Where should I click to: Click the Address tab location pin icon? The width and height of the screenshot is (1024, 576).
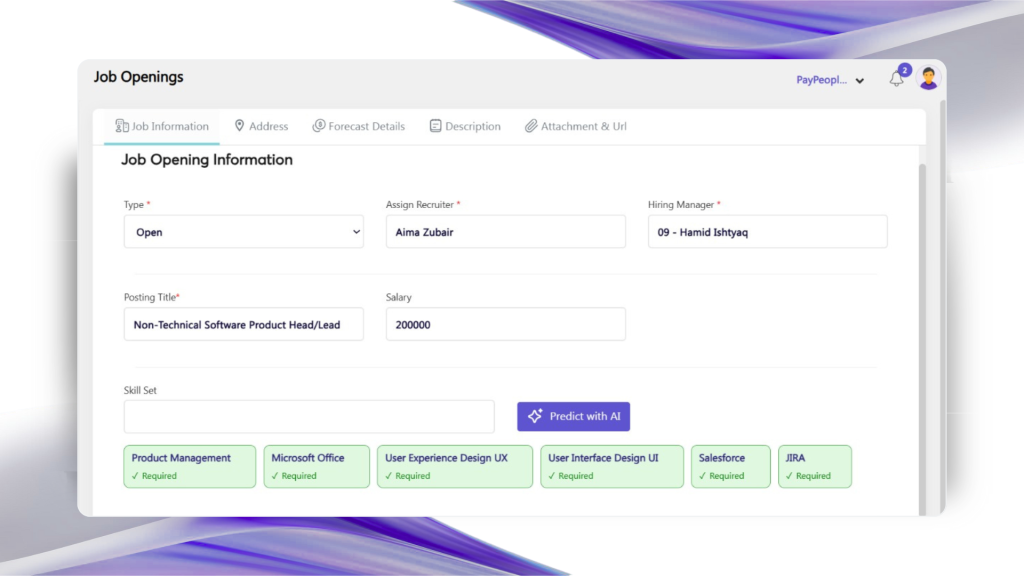(240, 126)
